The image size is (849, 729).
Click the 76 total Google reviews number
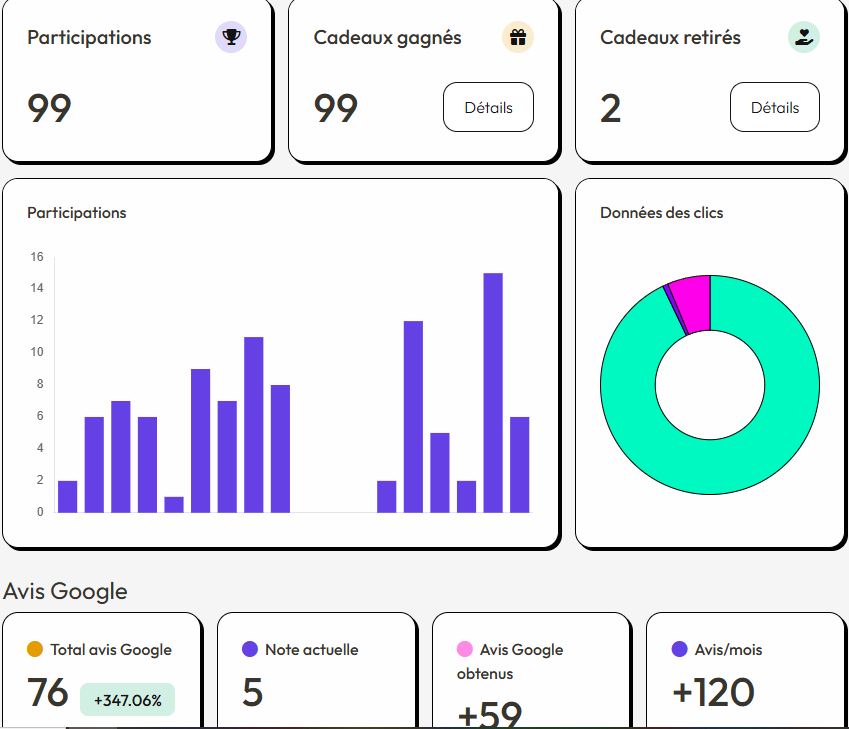[47, 692]
